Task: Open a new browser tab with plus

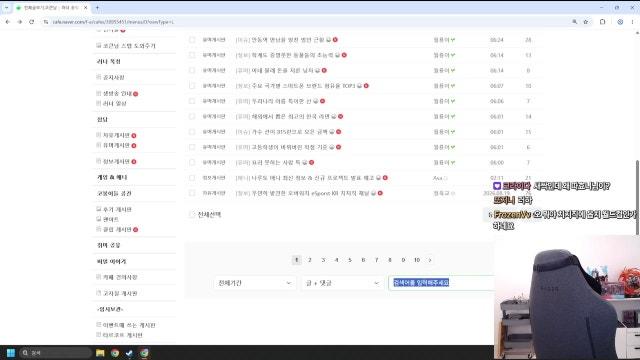Action: 97,7
